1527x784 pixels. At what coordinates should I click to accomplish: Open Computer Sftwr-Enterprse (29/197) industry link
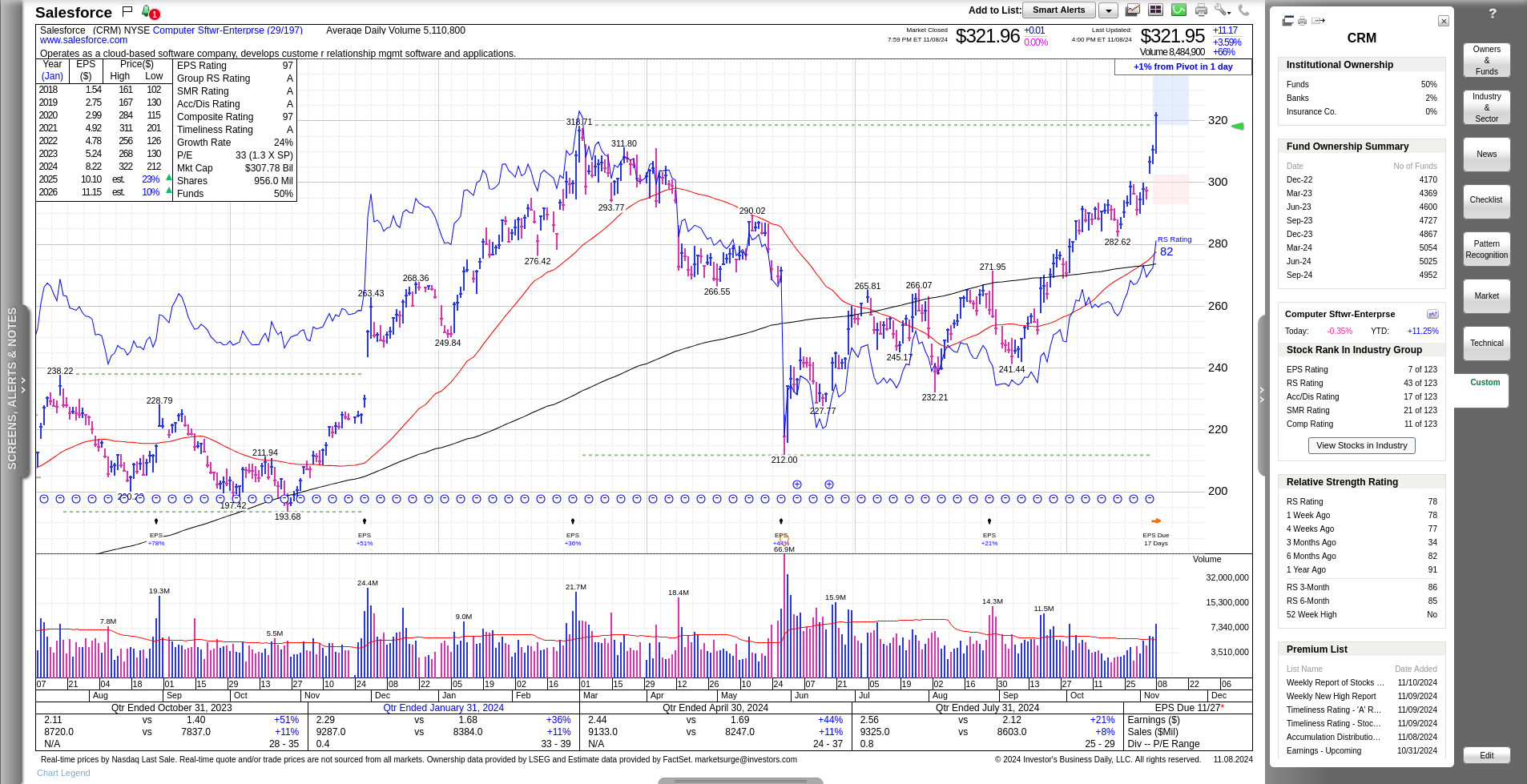(x=228, y=30)
